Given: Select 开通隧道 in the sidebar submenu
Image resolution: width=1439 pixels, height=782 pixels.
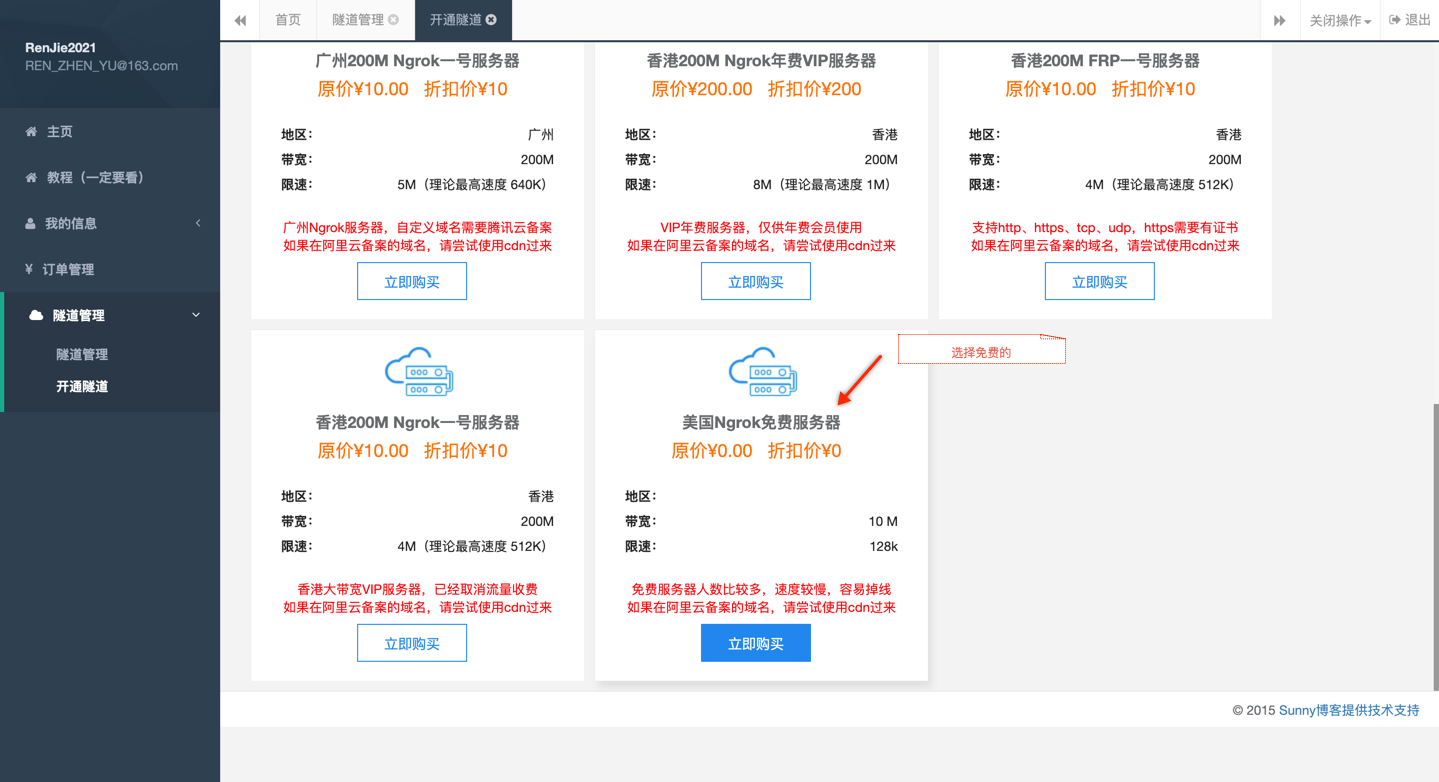Looking at the screenshot, I should click(82, 387).
